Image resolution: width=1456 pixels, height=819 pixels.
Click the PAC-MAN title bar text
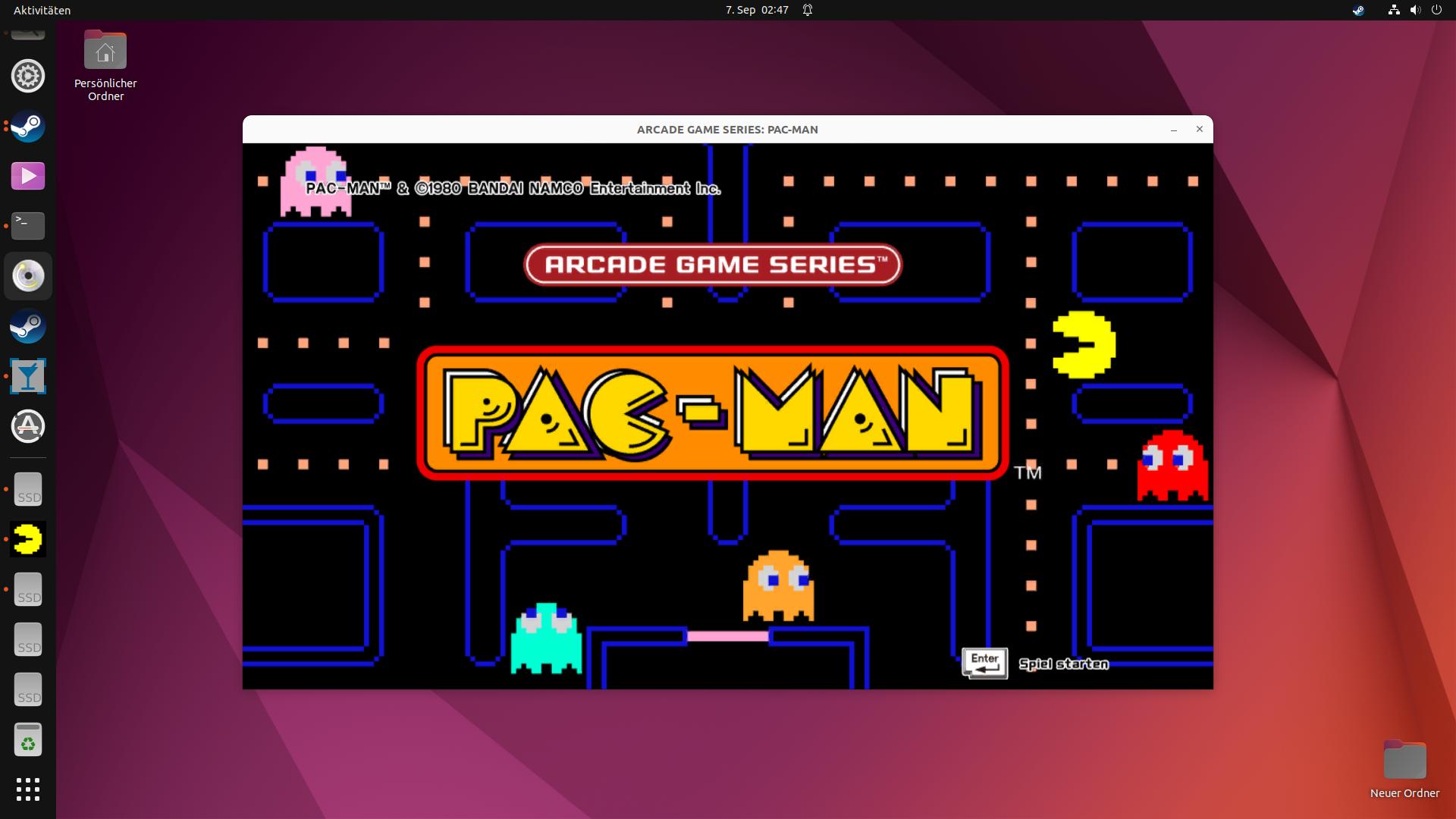click(727, 130)
